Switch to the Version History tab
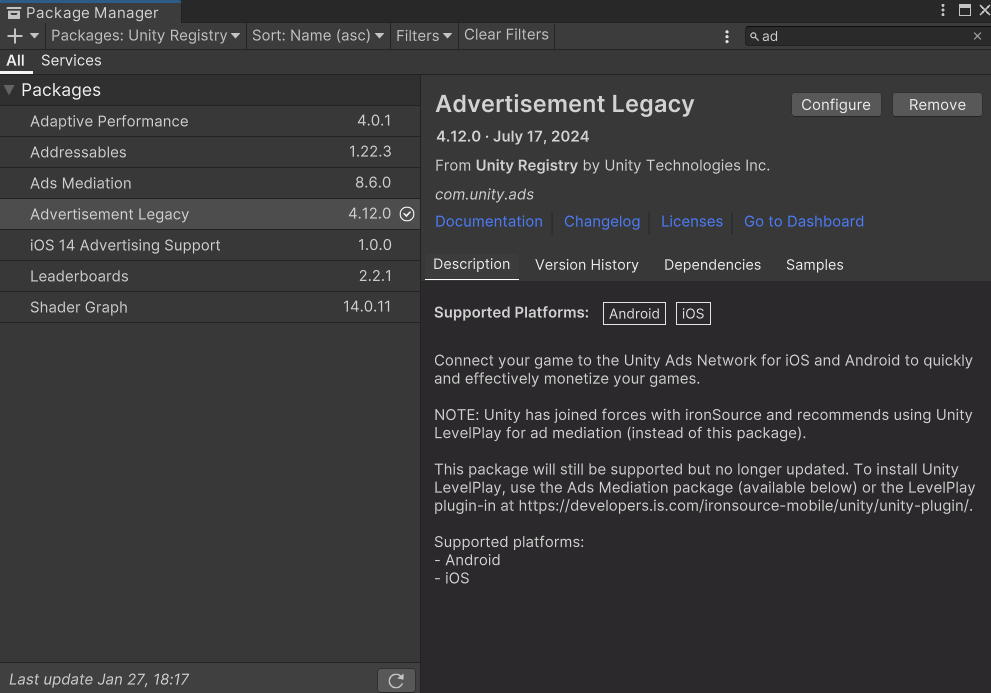991x693 pixels. [x=587, y=265]
